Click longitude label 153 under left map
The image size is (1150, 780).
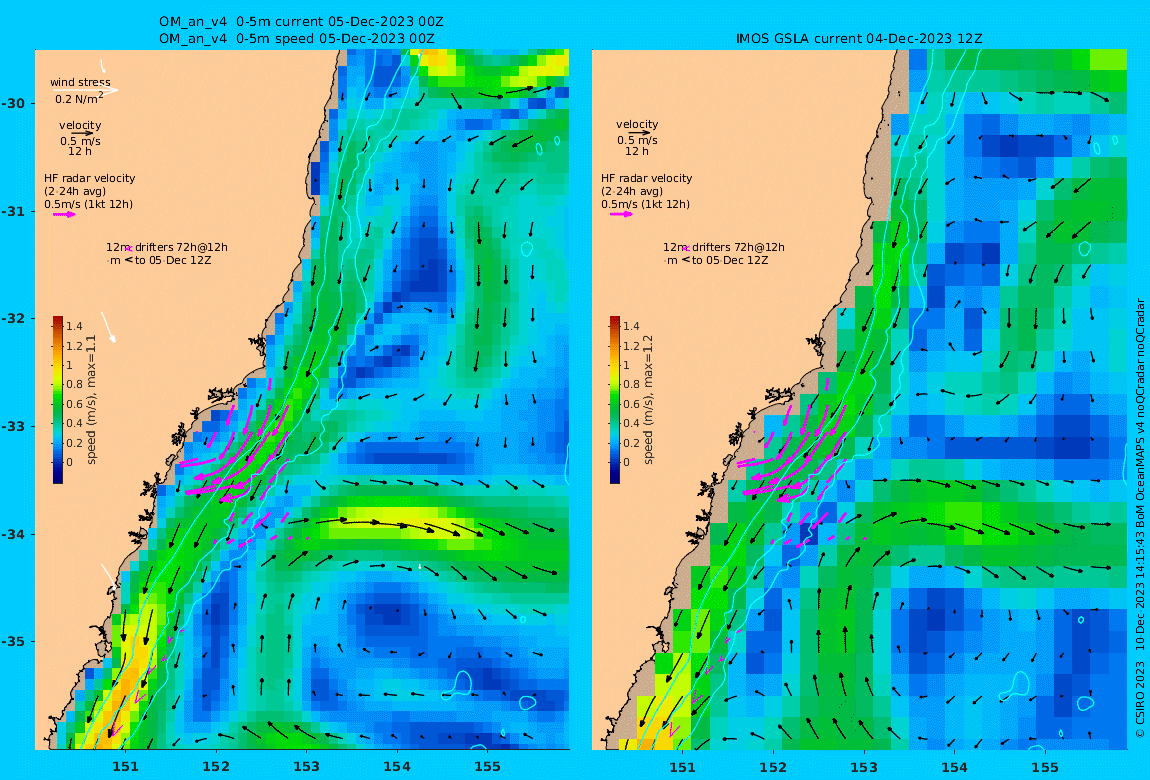307,767
